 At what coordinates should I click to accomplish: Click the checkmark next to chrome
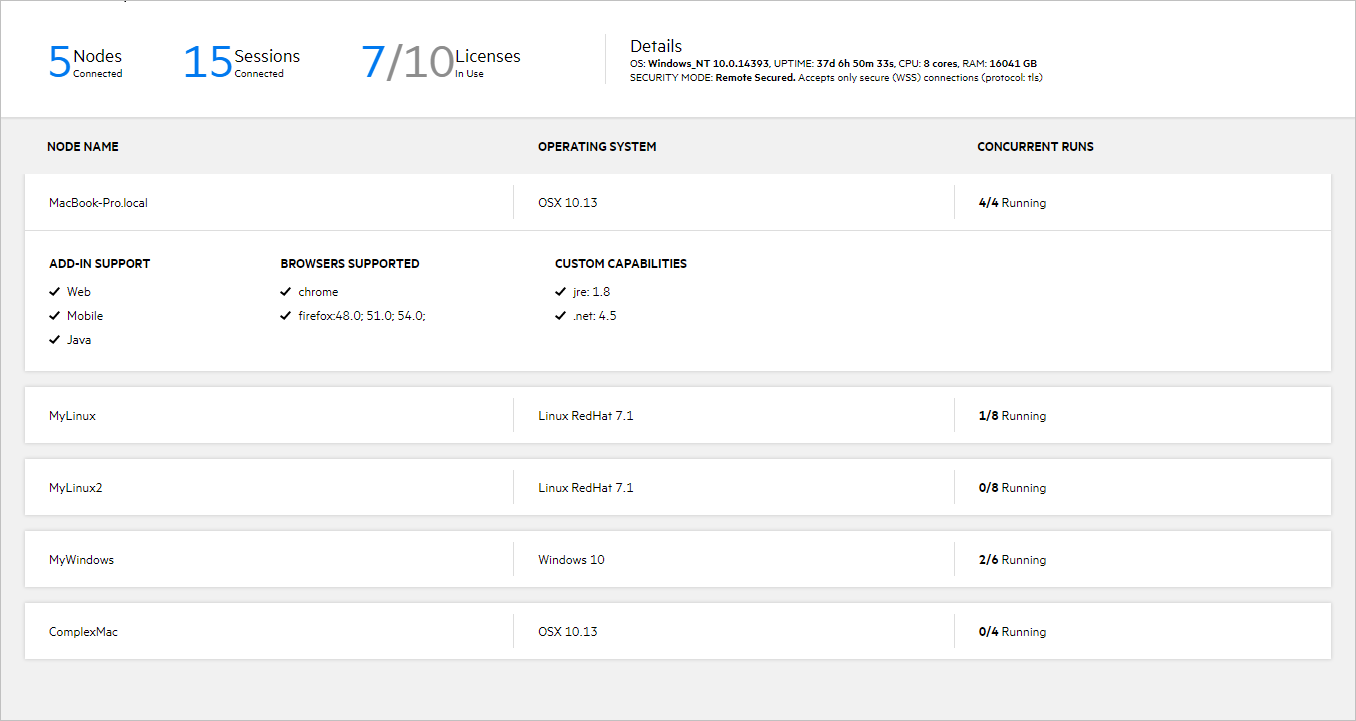click(x=286, y=292)
